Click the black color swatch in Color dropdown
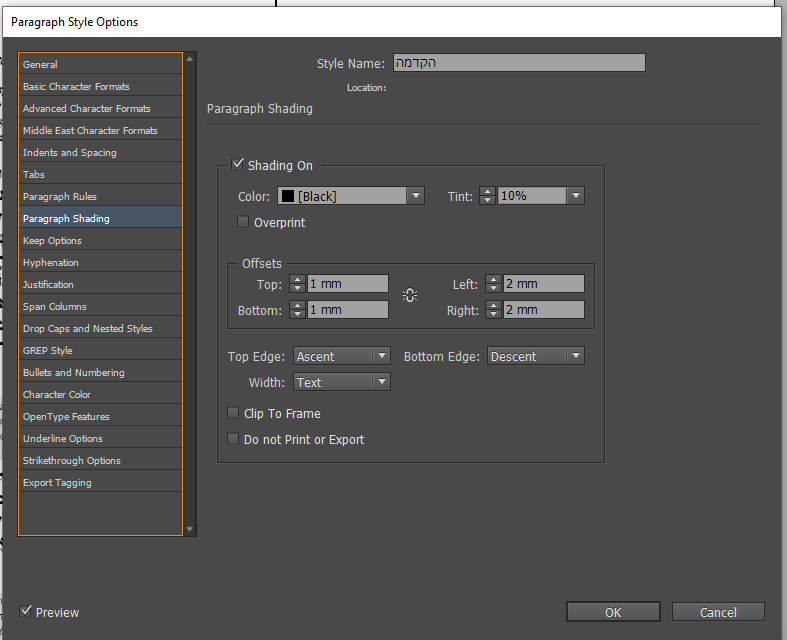The image size is (787, 640). pyautogui.click(x=288, y=196)
